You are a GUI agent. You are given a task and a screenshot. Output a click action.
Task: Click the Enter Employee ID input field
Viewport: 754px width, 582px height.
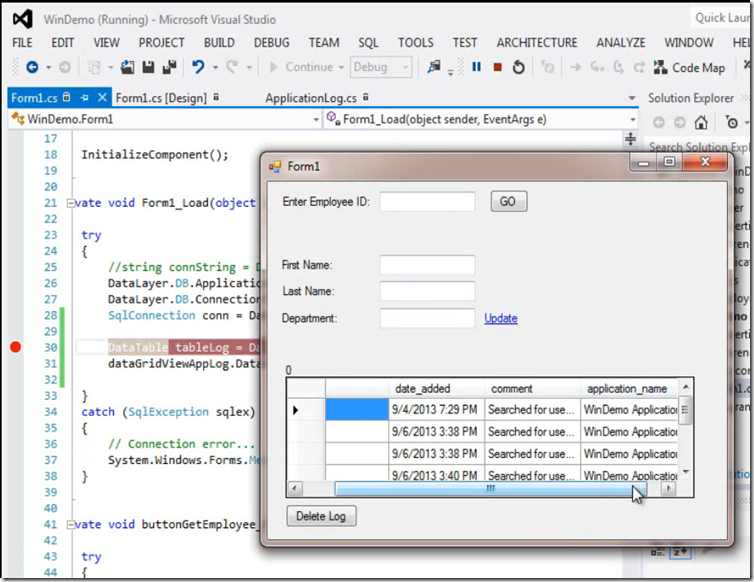pyautogui.click(x=427, y=201)
